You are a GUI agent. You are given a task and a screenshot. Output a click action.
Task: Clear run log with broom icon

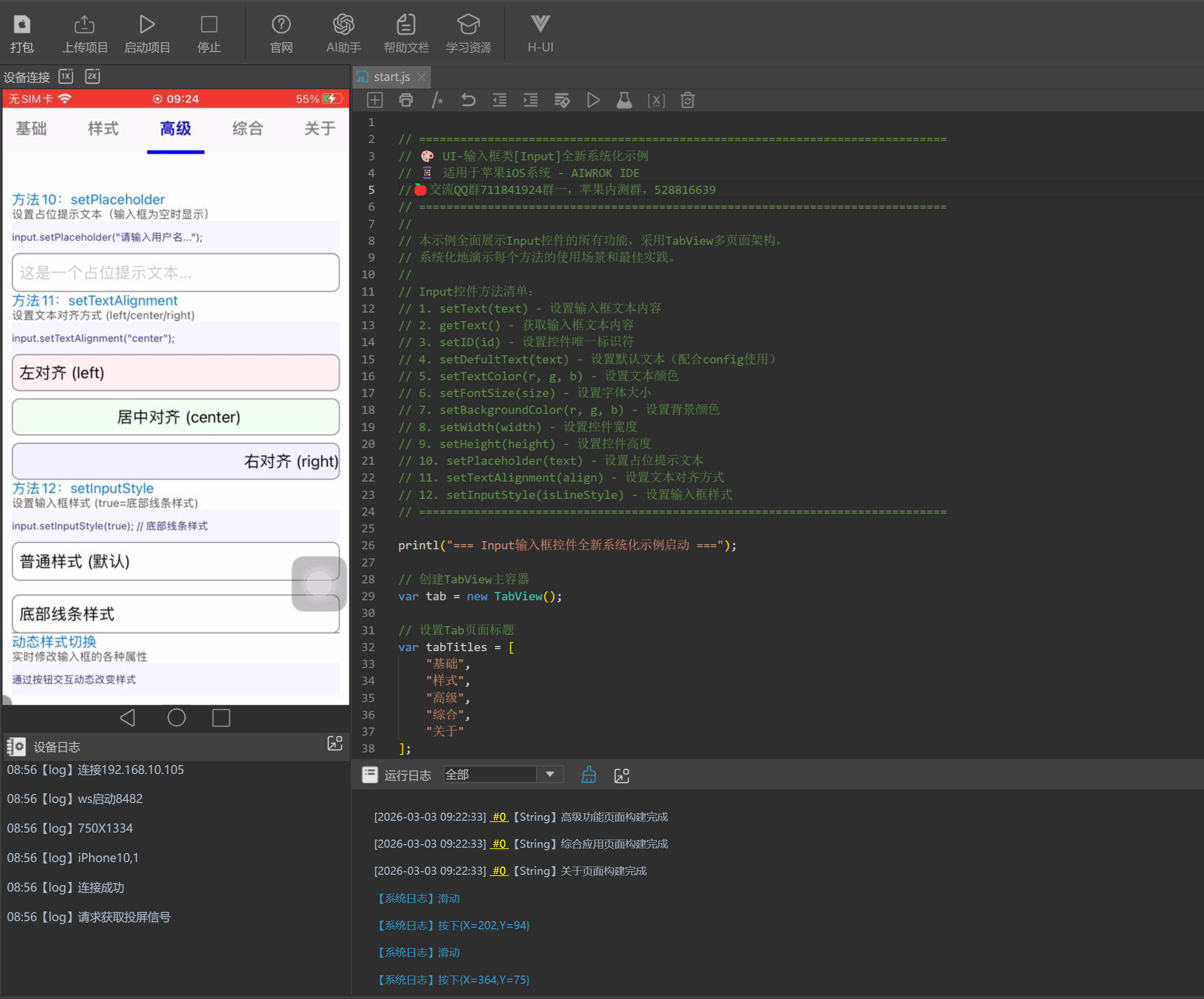tap(589, 775)
